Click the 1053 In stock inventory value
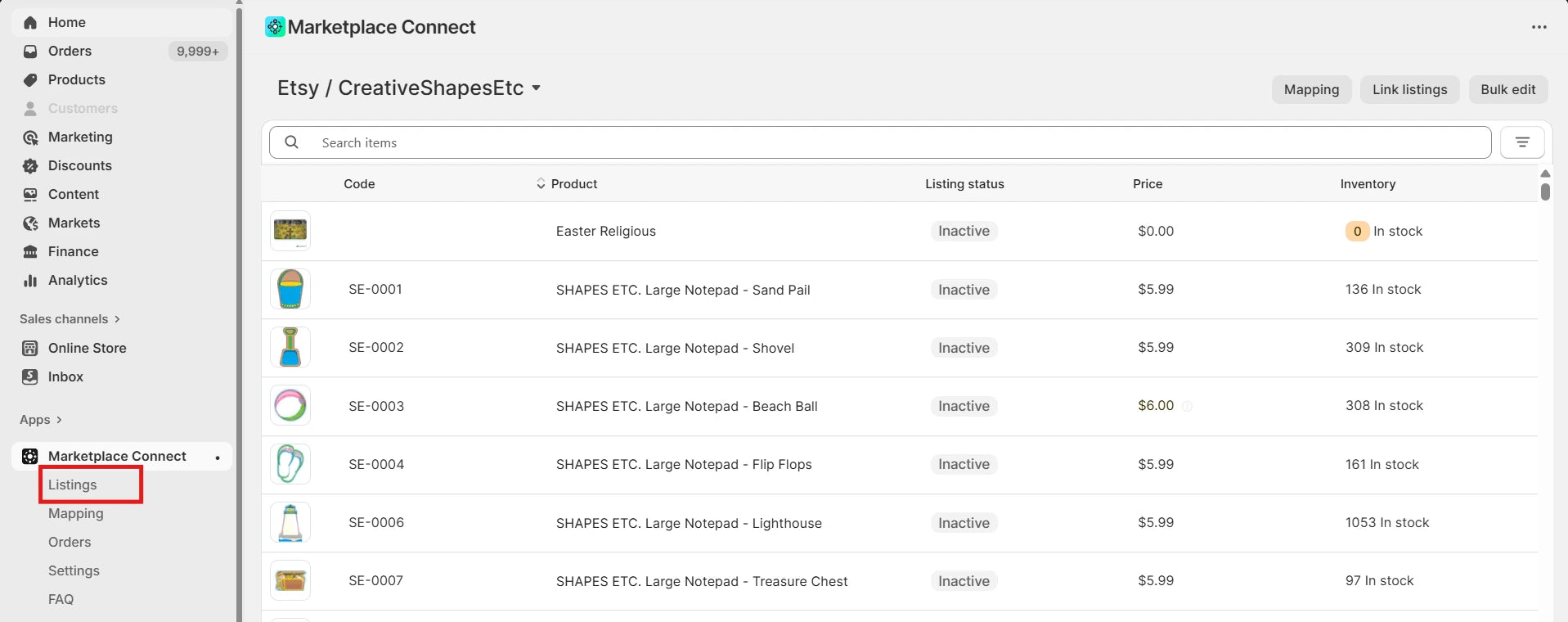The width and height of the screenshot is (1568, 622). [1387, 523]
